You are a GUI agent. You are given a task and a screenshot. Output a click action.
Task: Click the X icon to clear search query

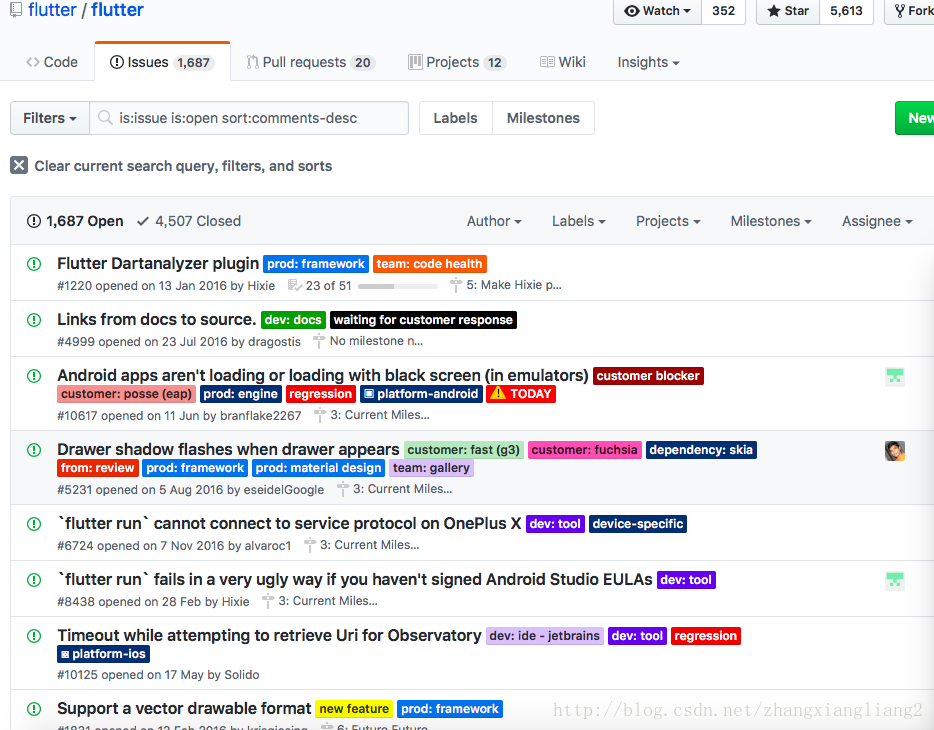click(x=19, y=165)
